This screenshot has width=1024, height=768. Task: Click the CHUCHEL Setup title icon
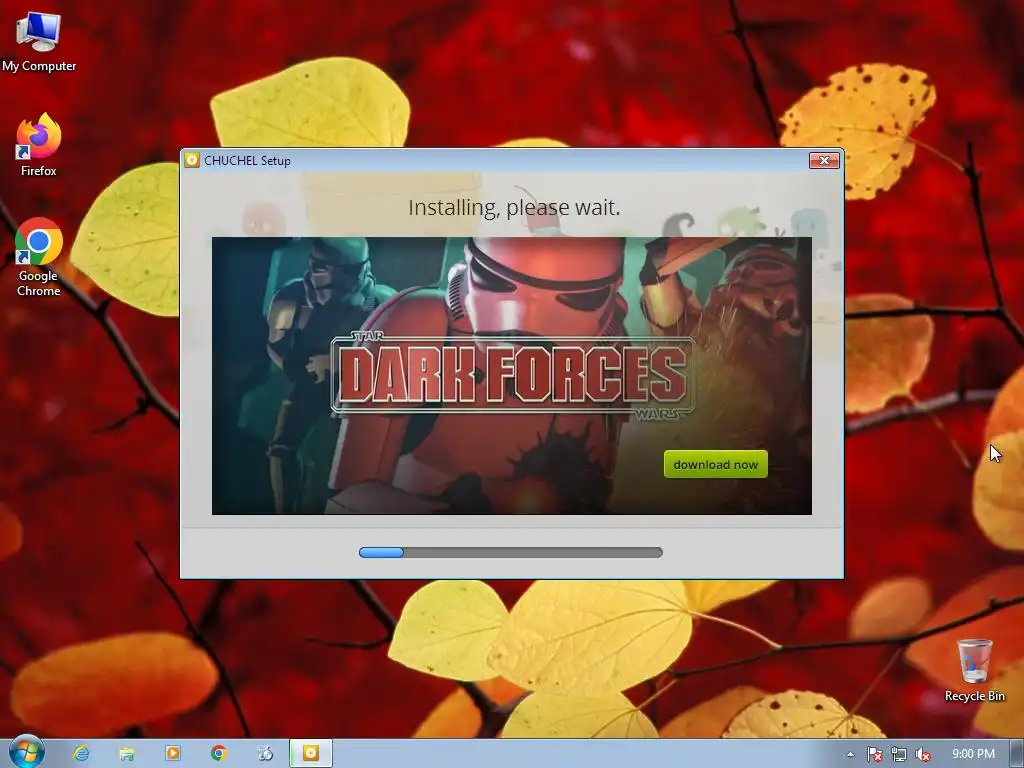click(x=192, y=160)
